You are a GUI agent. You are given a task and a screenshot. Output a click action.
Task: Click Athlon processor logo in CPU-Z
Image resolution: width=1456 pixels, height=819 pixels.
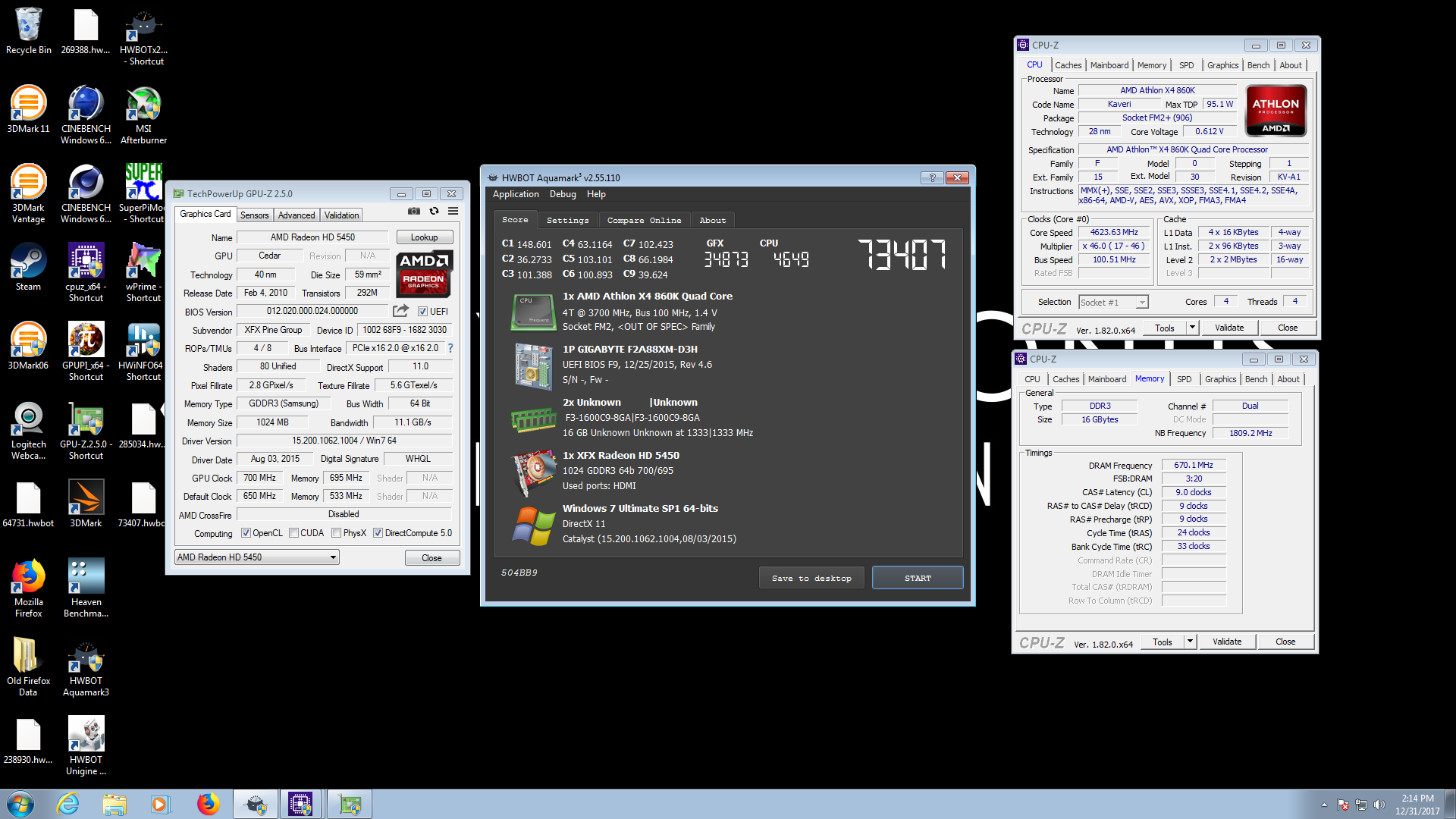(x=1276, y=111)
